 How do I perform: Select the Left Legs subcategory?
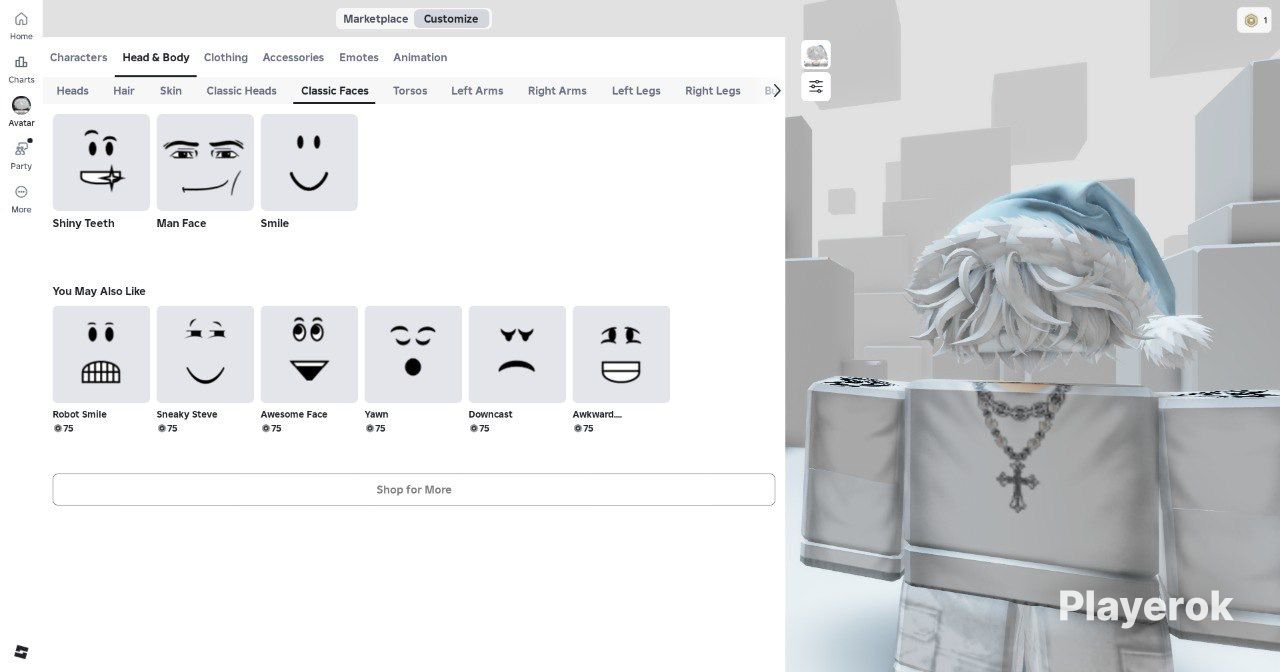click(636, 91)
